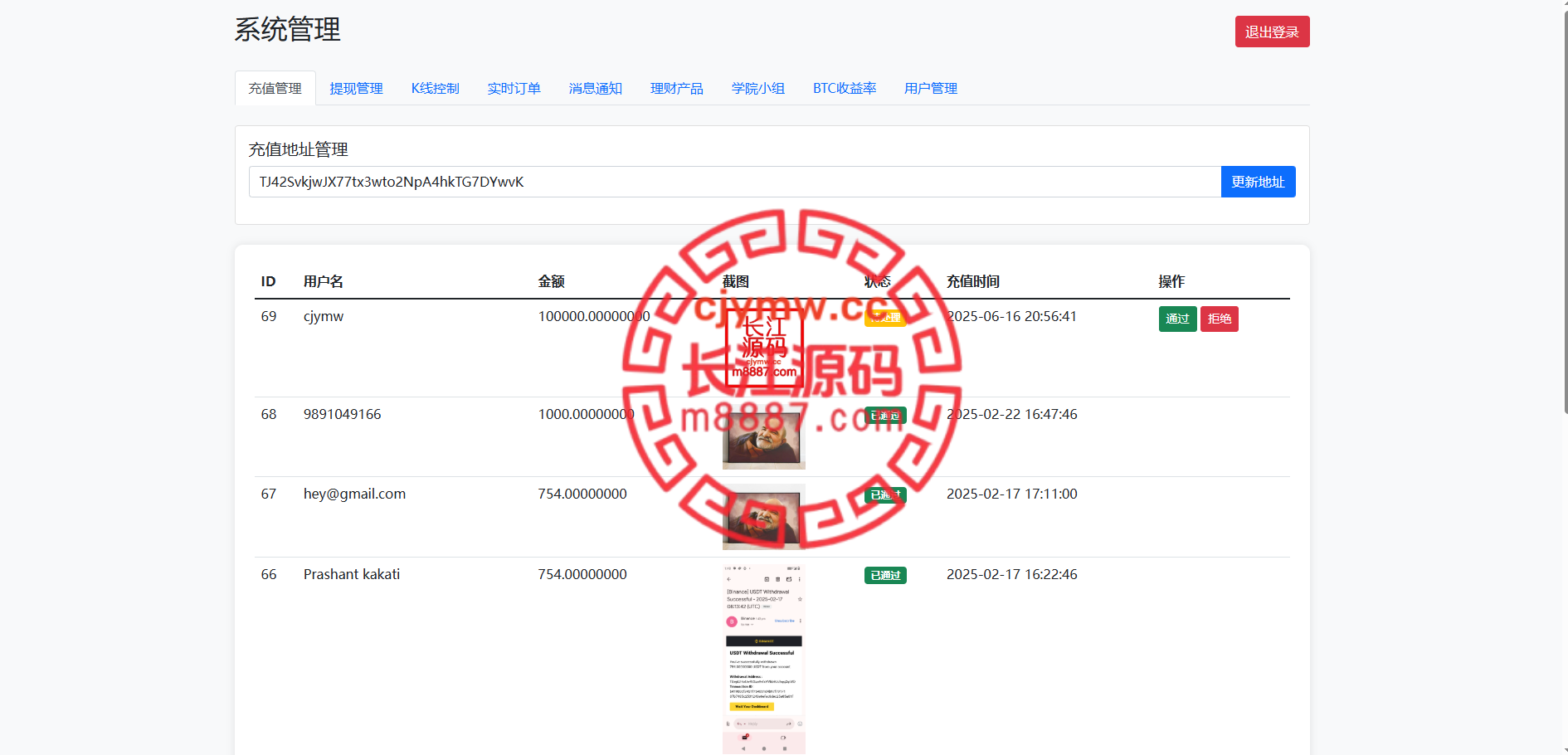Switch to the 理财产品 tab
This screenshot has width=1568, height=755.
677,88
